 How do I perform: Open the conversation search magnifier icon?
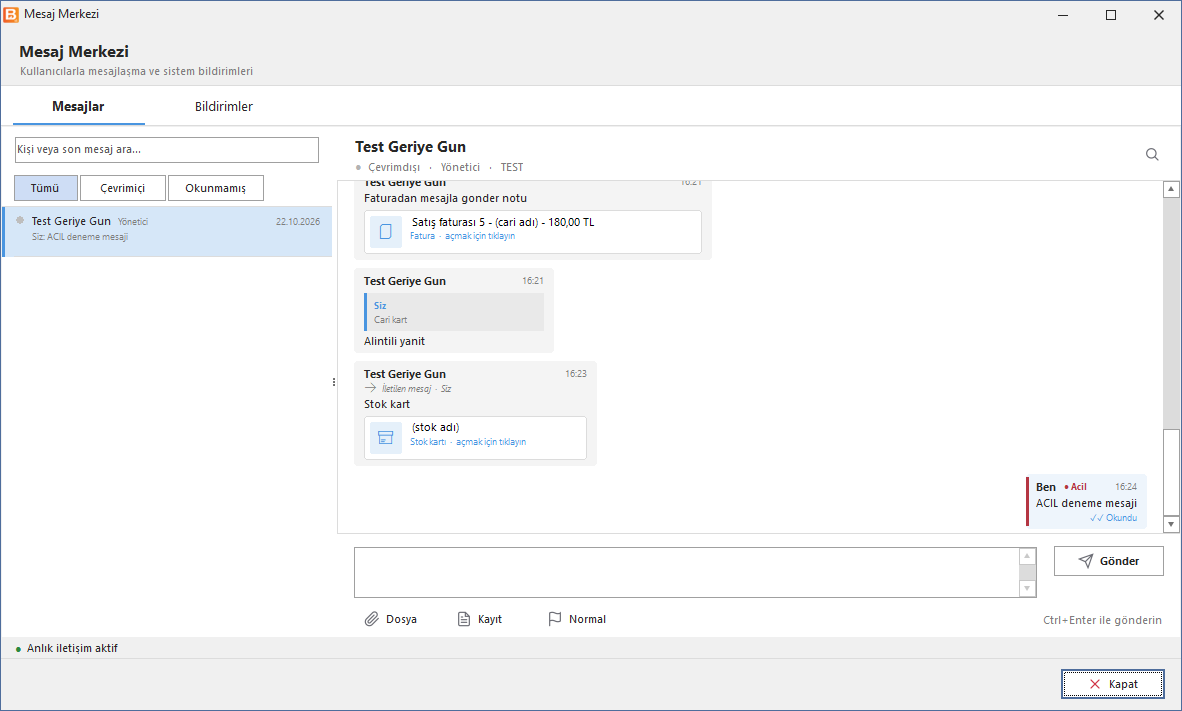tap(1152, 155)
